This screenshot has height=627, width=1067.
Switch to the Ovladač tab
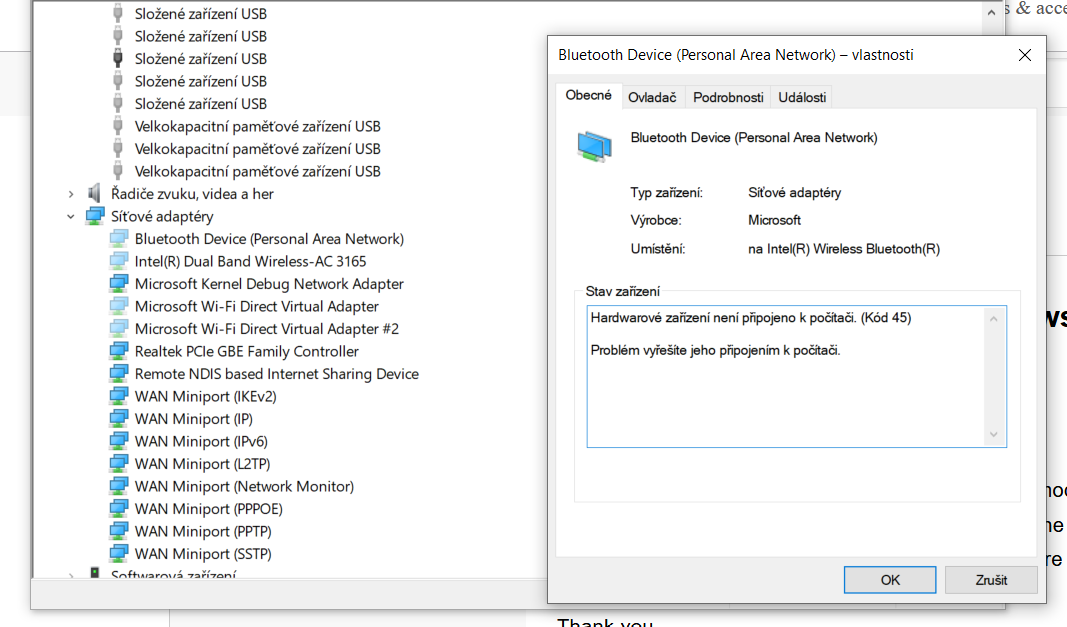[x=652, y=97]
